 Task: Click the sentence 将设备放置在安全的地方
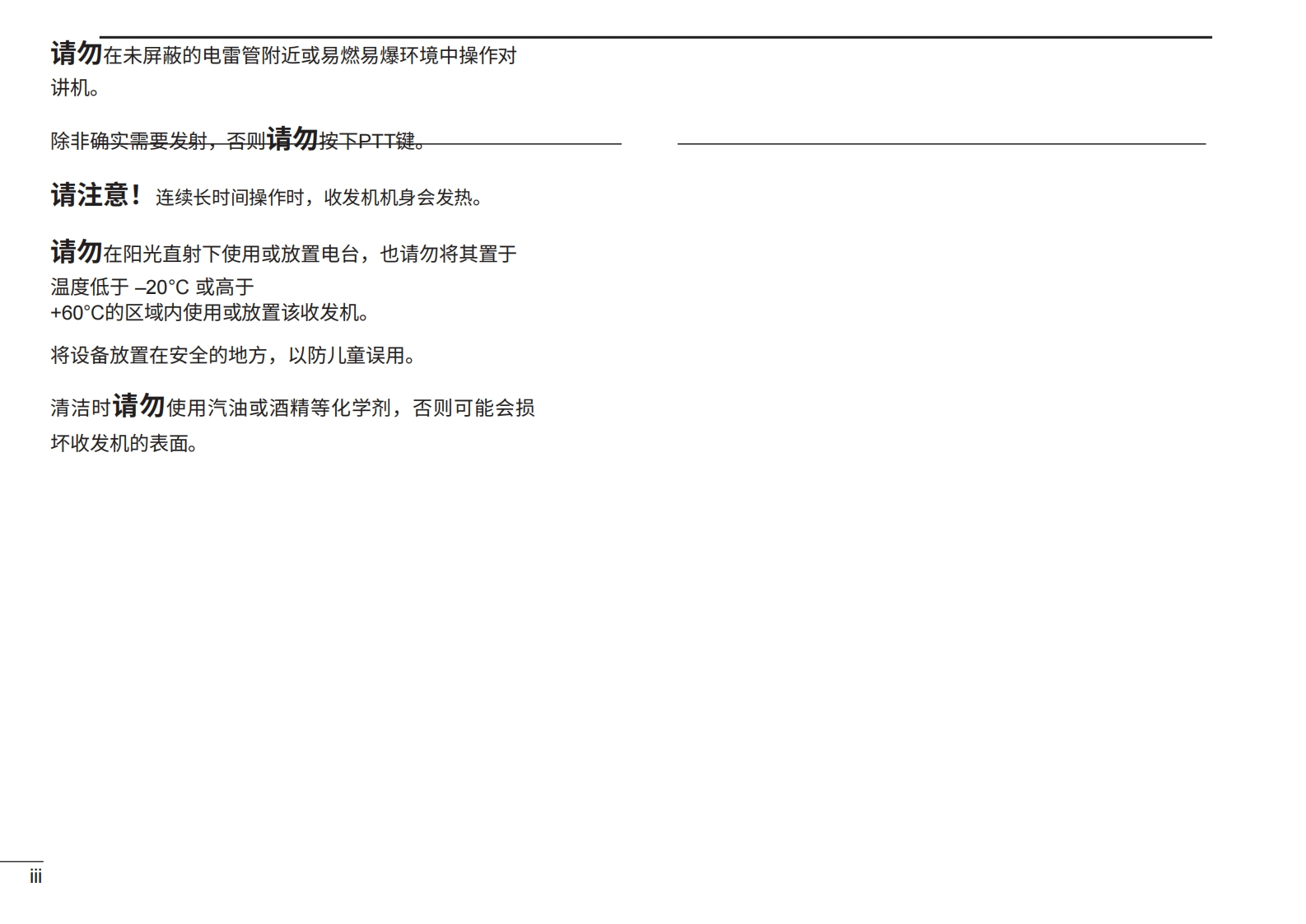(158, 356)
